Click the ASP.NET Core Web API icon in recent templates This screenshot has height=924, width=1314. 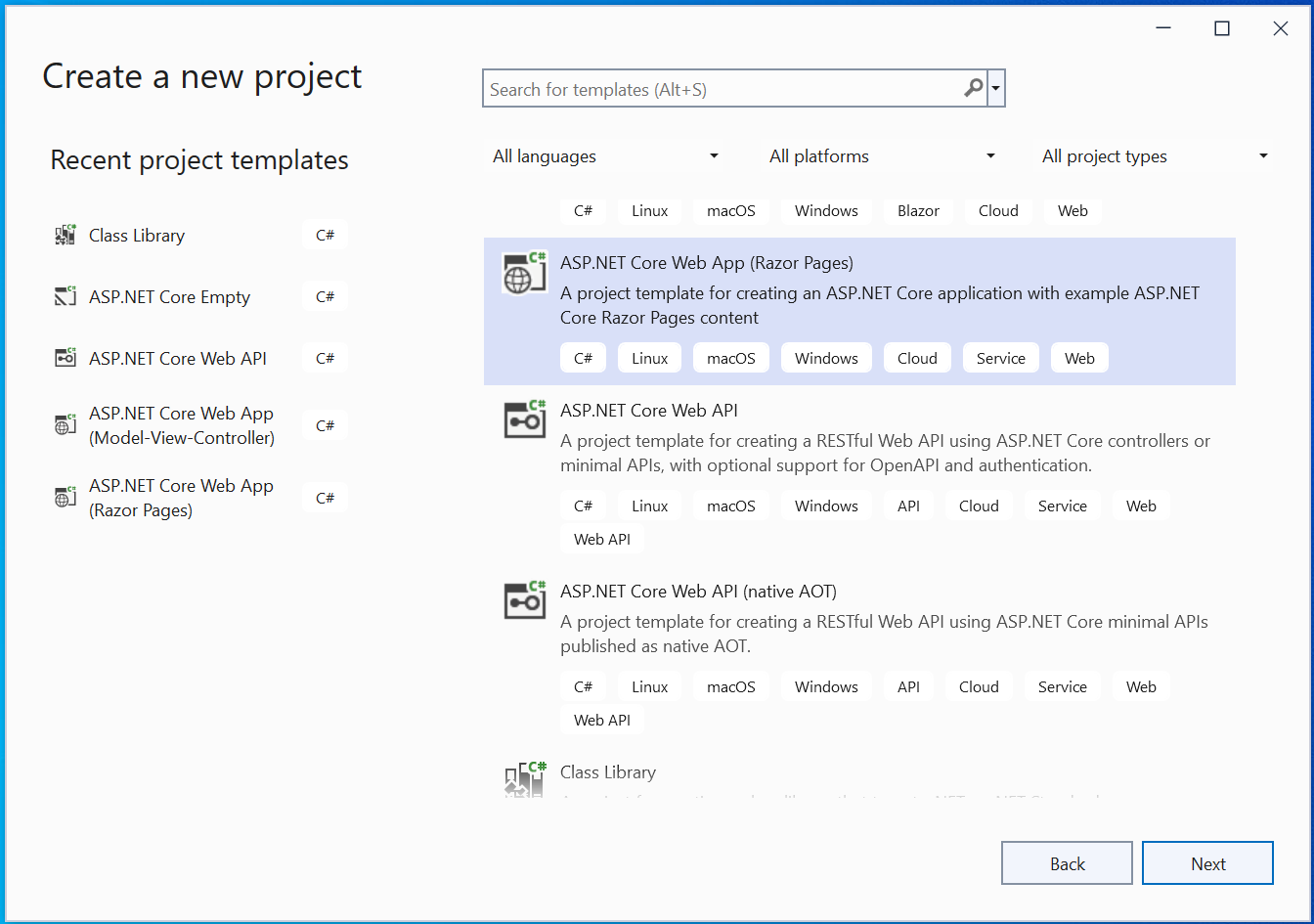[66, 358]
